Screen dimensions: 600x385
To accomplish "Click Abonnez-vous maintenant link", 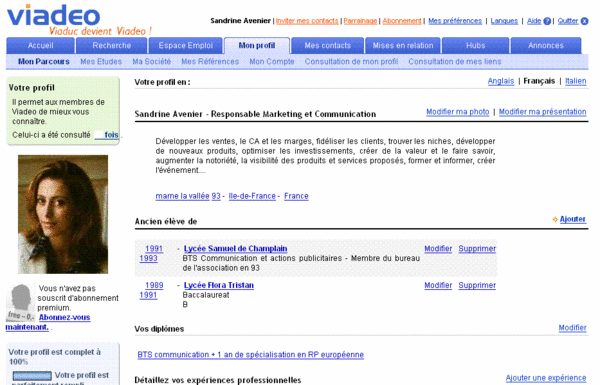I will pyautogui.click(x=48, y=322).
